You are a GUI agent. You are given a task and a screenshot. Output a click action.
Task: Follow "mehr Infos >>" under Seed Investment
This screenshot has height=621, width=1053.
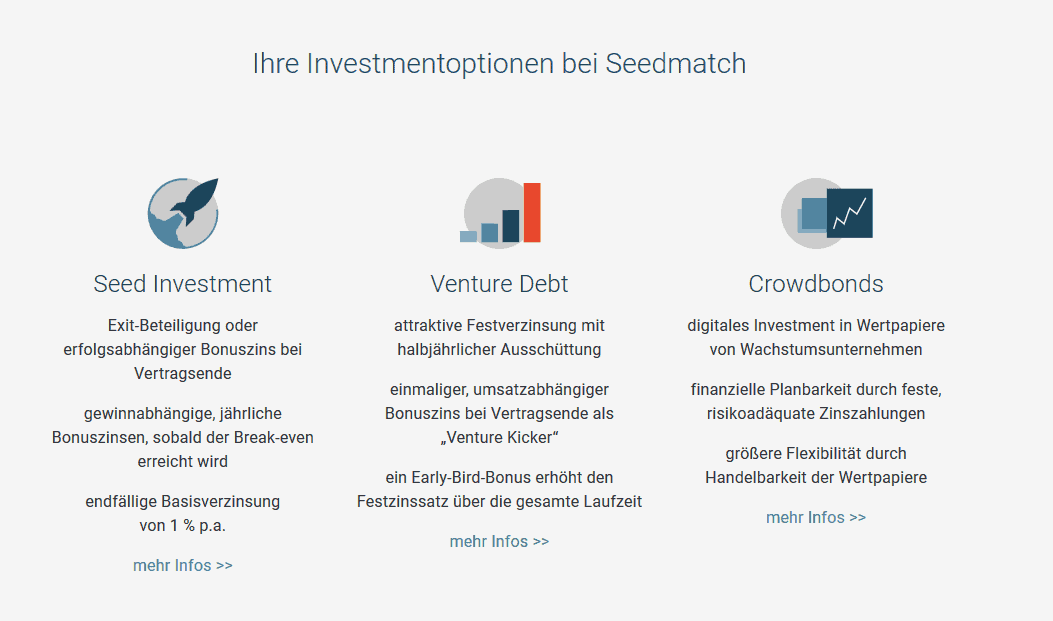183,565
